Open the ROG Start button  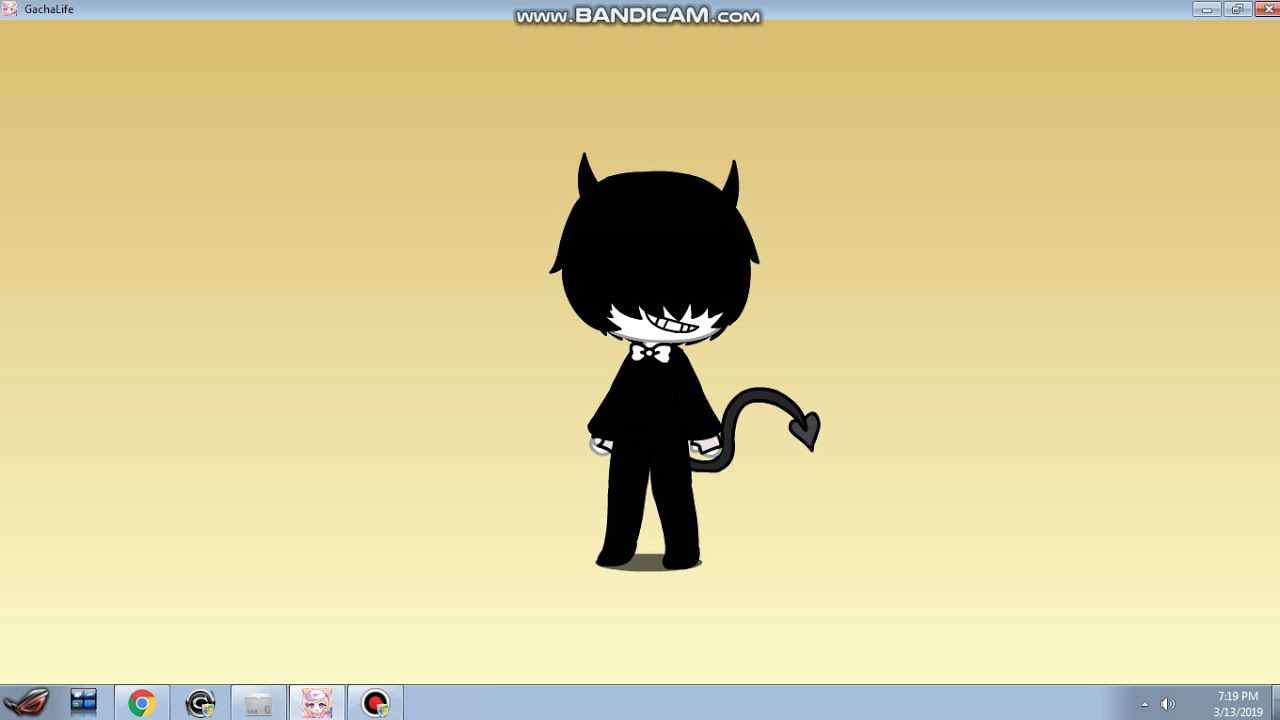(x=26, y=703)
